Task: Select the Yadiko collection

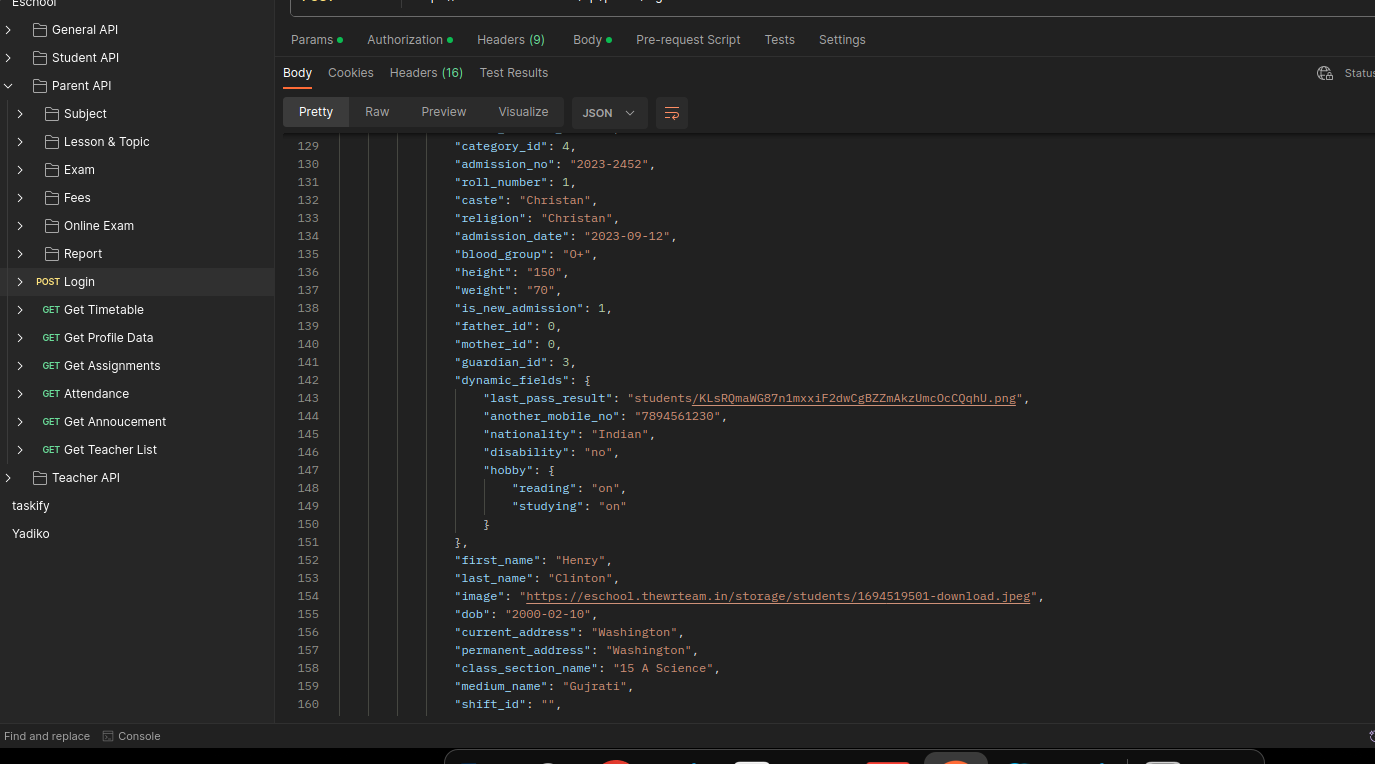Action: 31,534
